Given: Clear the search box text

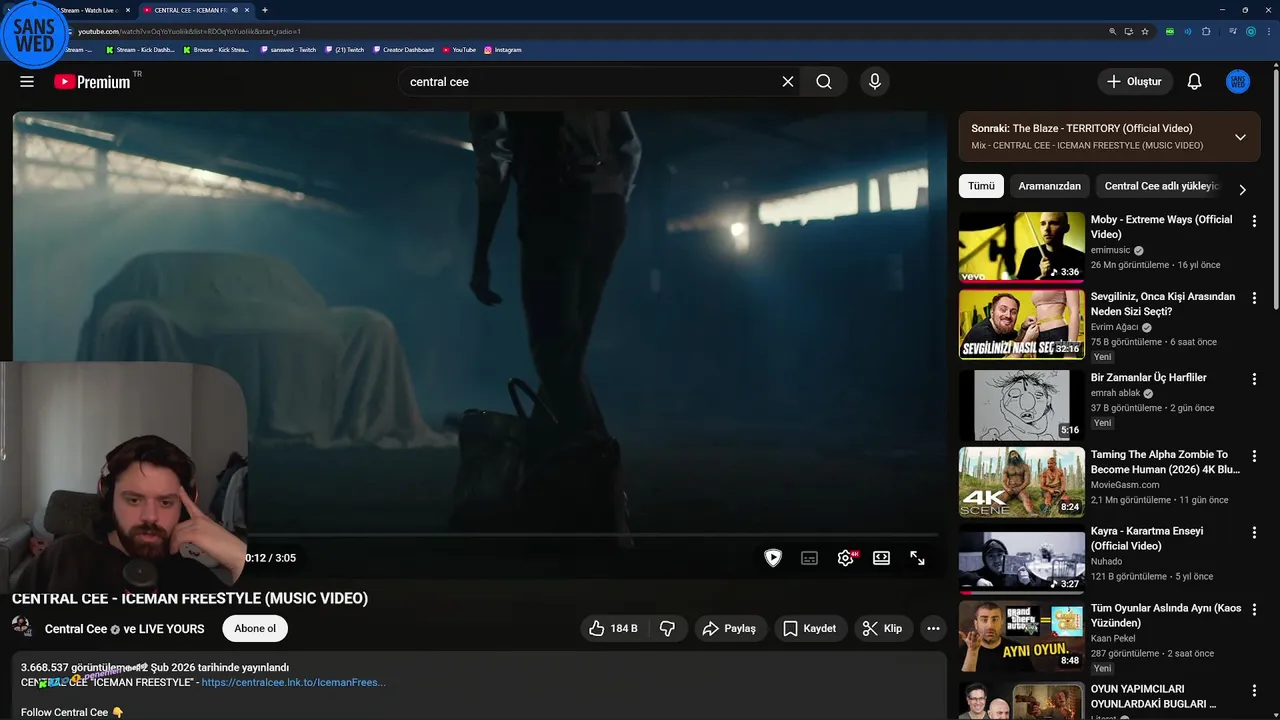Looking at the screenshot, I should pos(788,82).
